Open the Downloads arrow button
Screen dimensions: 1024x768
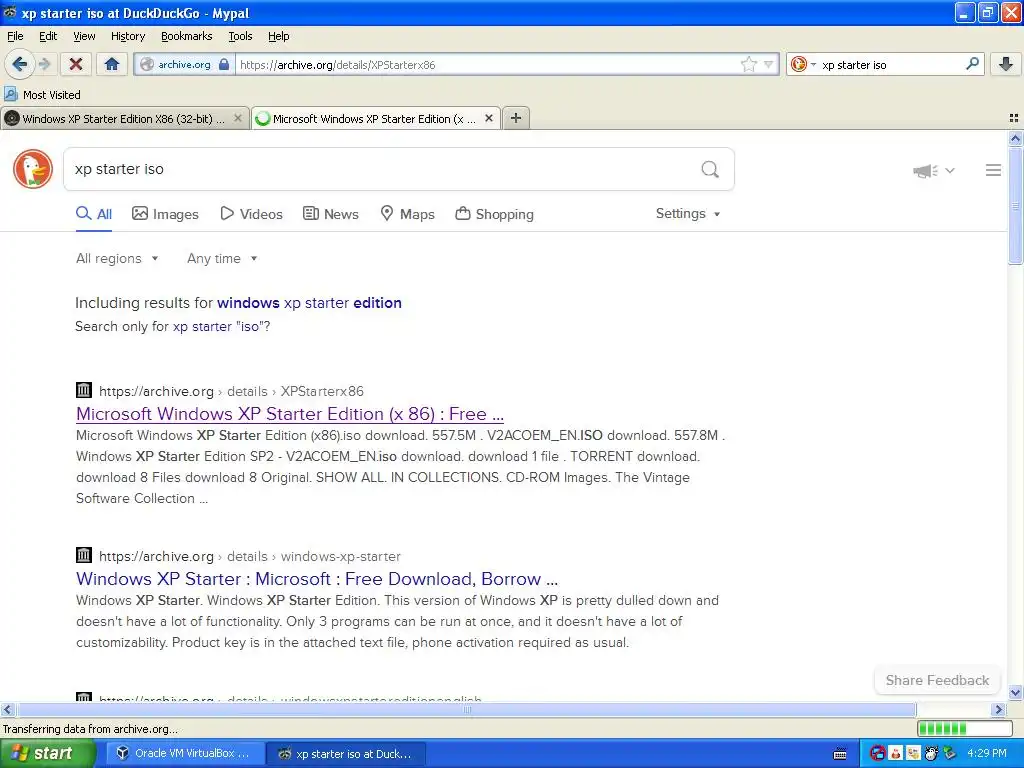pos(1006,64)
